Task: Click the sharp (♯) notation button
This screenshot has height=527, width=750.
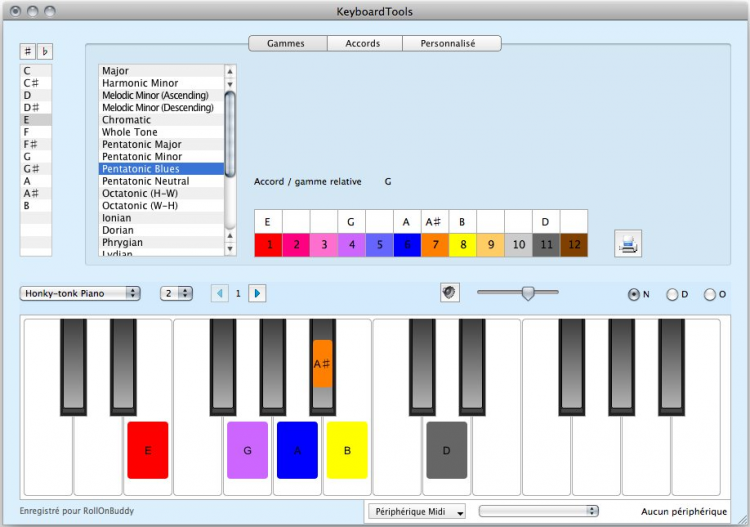Action: (x=28, y=51)
